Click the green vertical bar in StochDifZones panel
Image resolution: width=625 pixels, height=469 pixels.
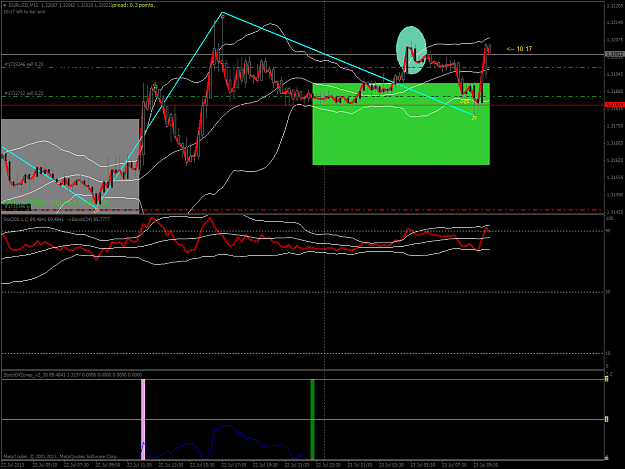312,419
